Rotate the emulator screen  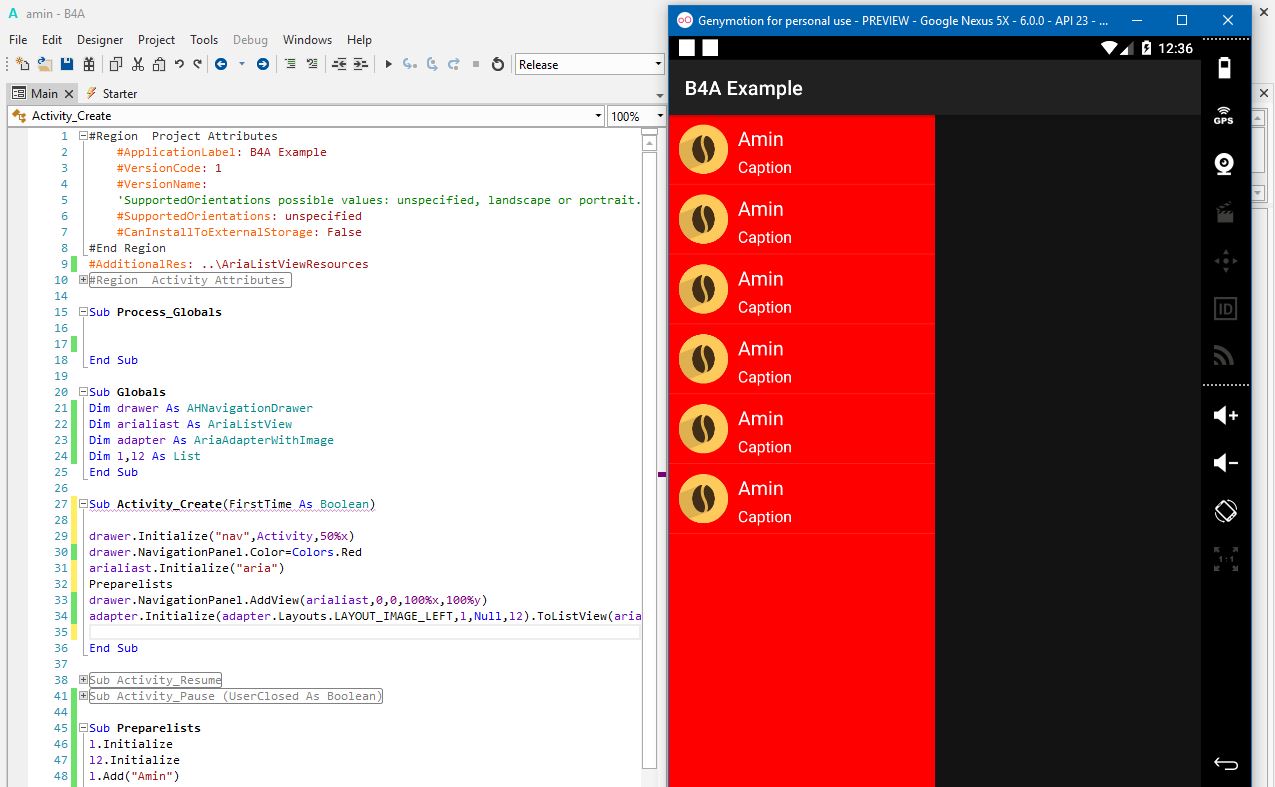(1225, 511)
